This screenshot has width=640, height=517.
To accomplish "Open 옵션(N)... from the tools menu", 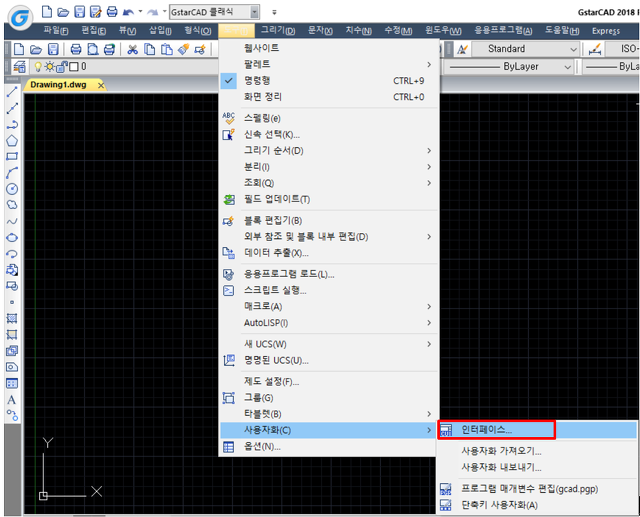I will coord(329,447).
